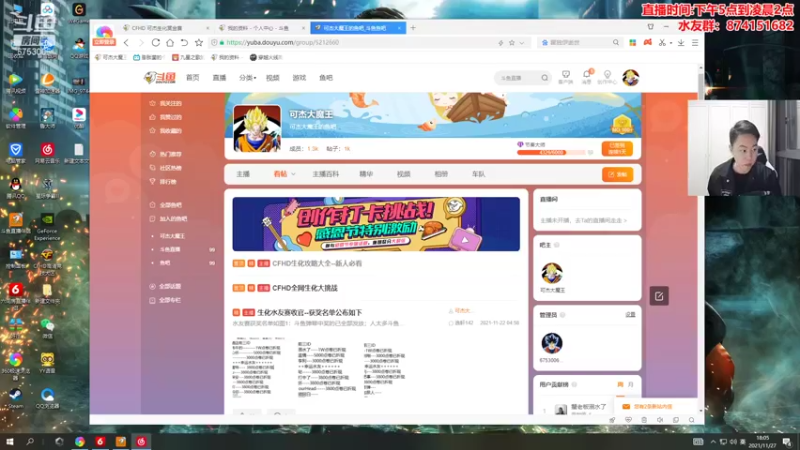This screenshot has height=450, width=800.
Task: Click the lightning speed-mode icon in address bar
Action: 501,43
